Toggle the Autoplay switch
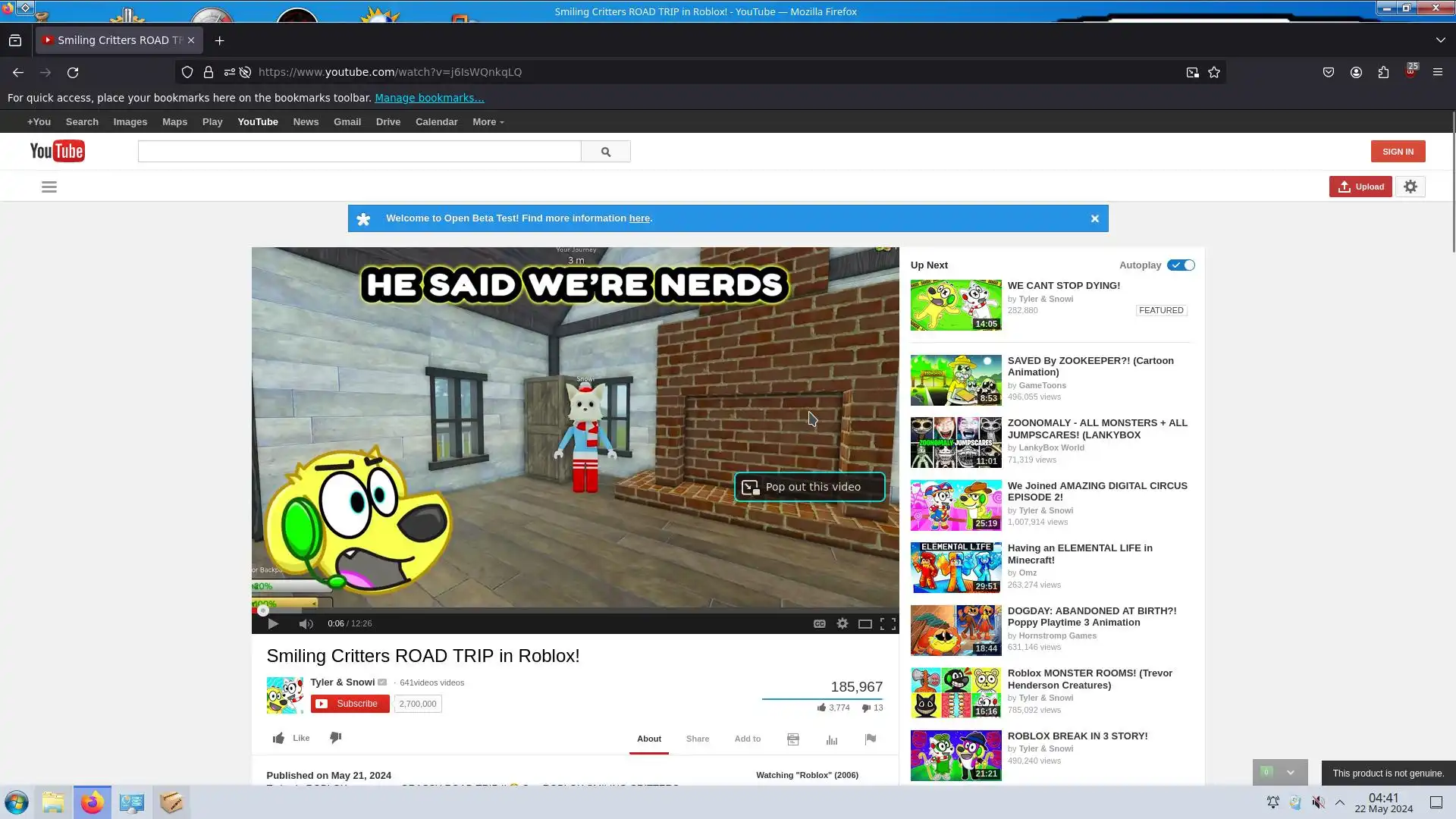The width and height of the screenshot is (1456, 819). (x=1181, y=265)
